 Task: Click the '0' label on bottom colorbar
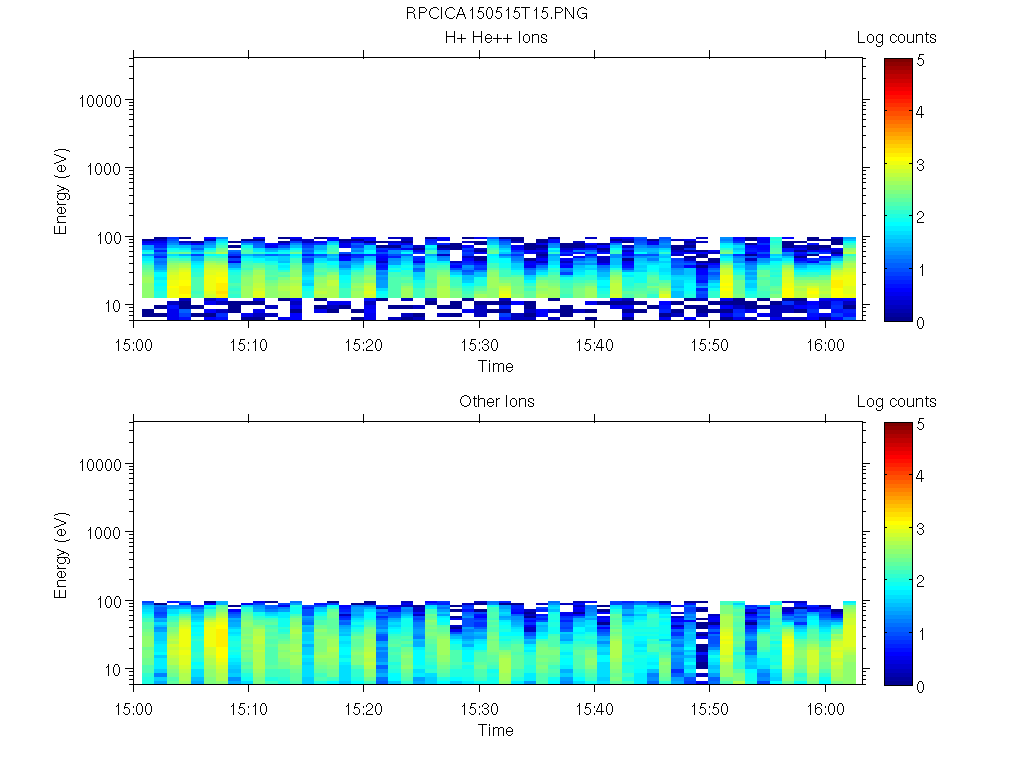click(920, 686)
